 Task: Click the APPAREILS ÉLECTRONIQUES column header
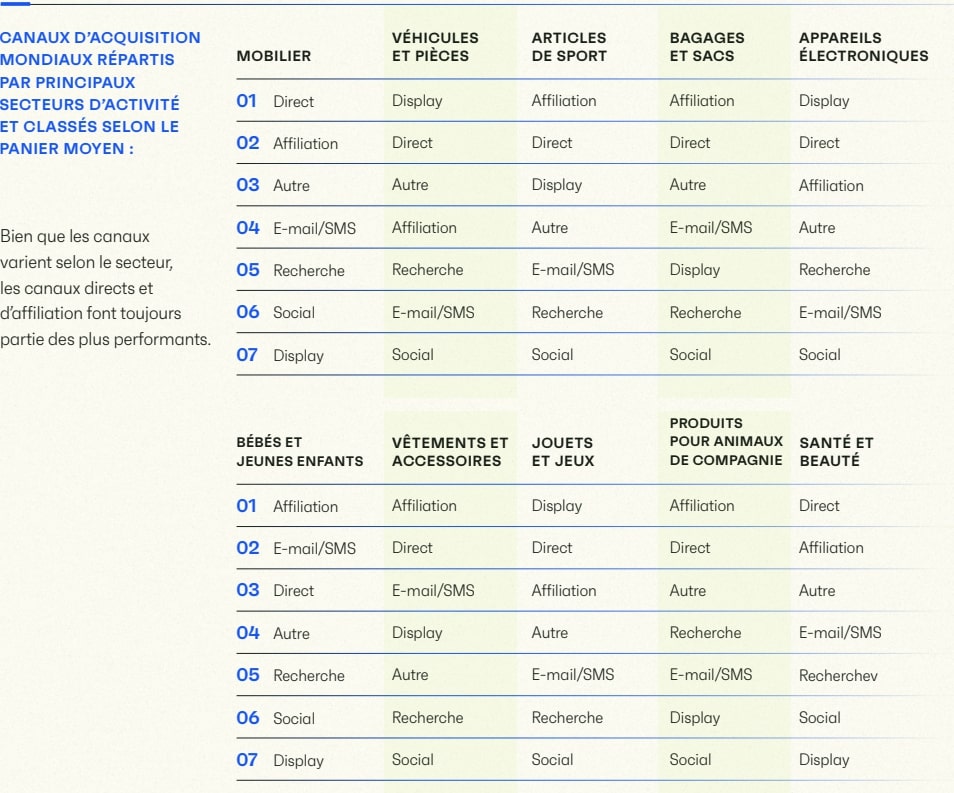tap(863, 47)
